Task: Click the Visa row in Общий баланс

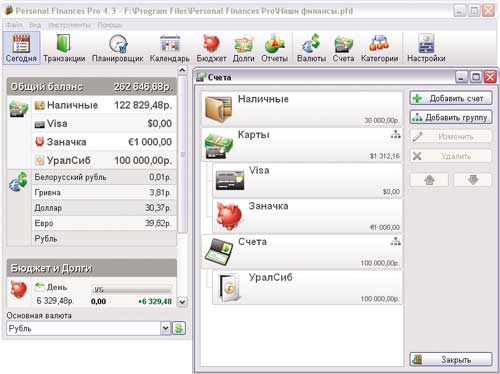Action: tap(104, 124)
